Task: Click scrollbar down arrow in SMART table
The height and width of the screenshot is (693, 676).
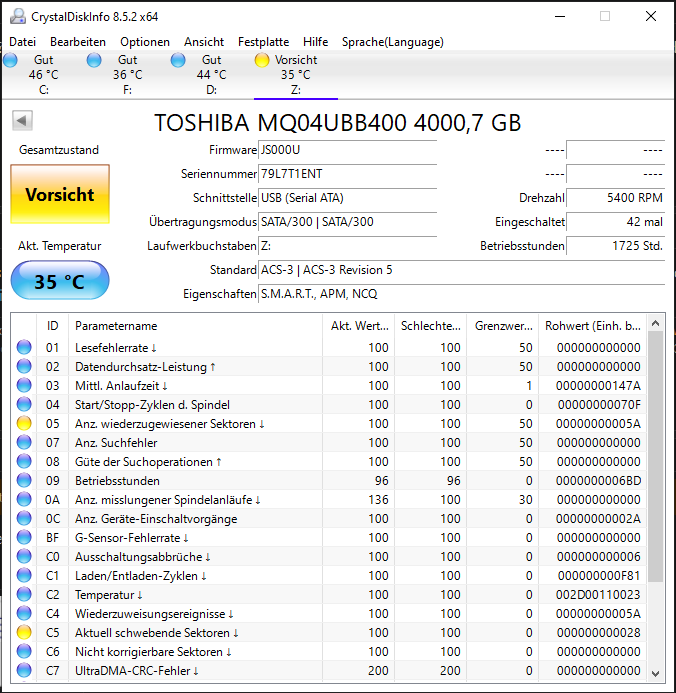Action: (x=656, y=673)
